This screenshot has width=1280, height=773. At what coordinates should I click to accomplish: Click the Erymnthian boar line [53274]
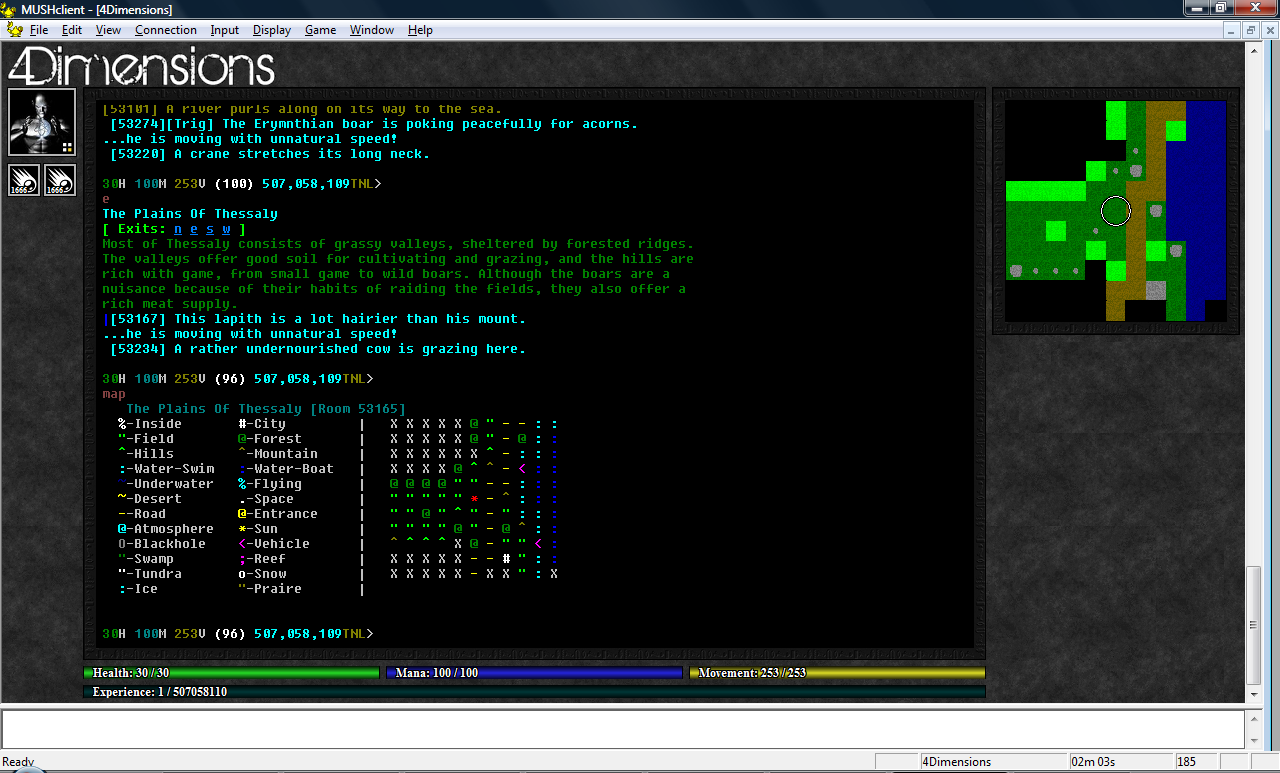[x=374, y=124]
